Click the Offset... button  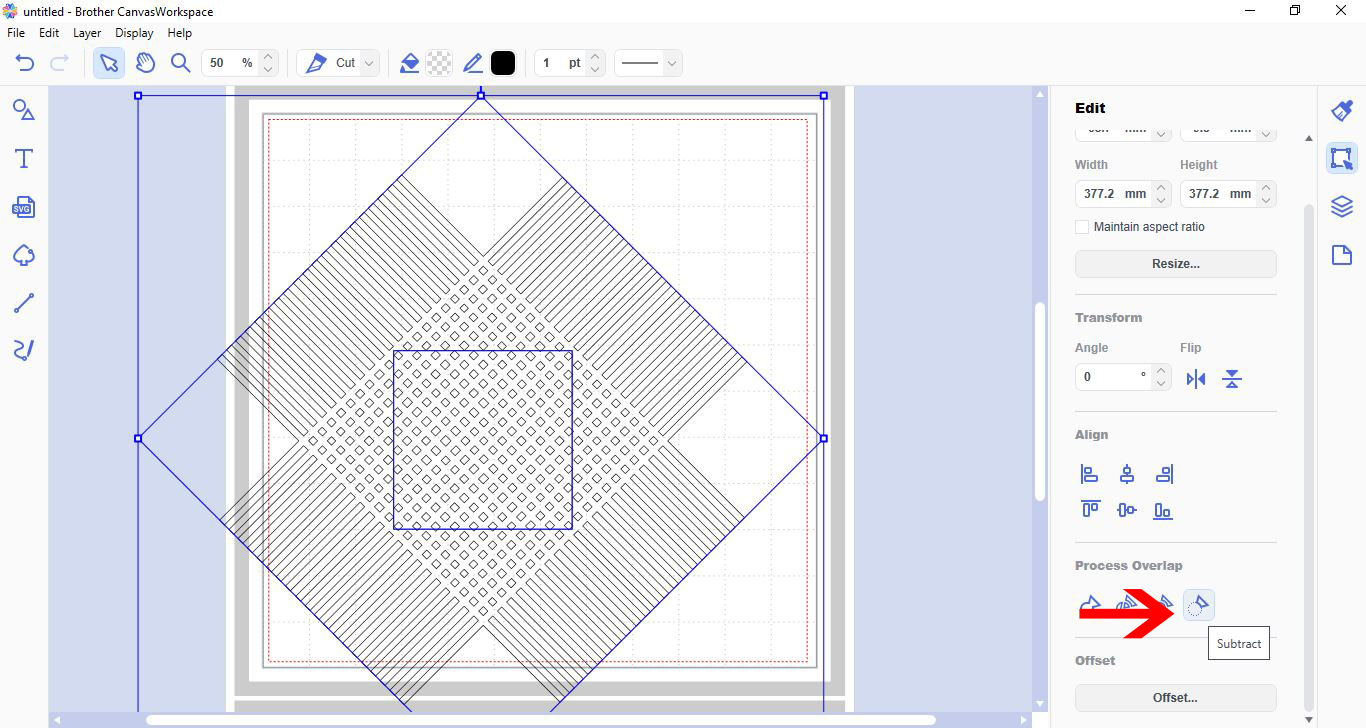[x=1176, y=698]
